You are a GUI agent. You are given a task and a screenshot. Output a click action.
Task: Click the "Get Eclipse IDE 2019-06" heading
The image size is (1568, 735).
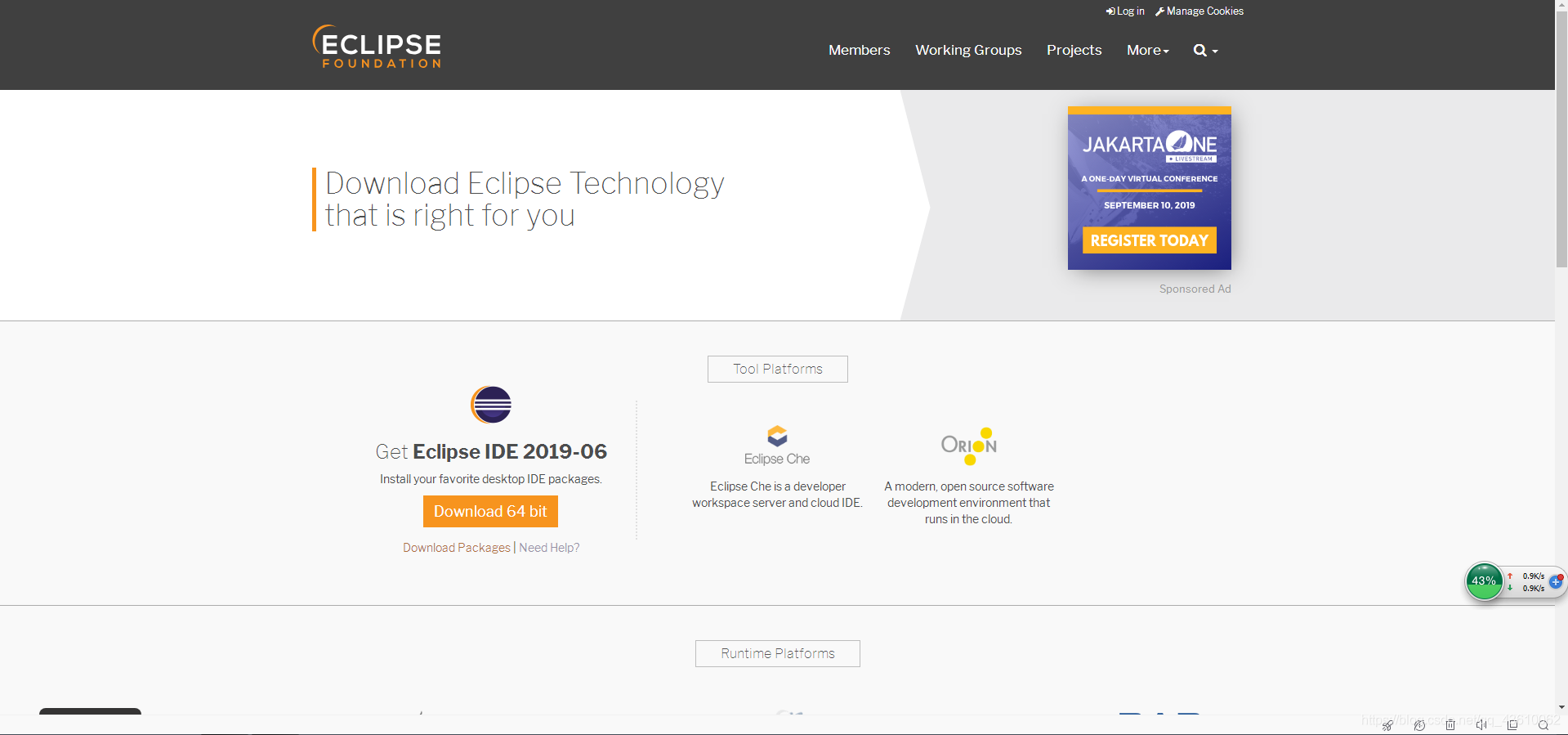click(x=491, y=451)
